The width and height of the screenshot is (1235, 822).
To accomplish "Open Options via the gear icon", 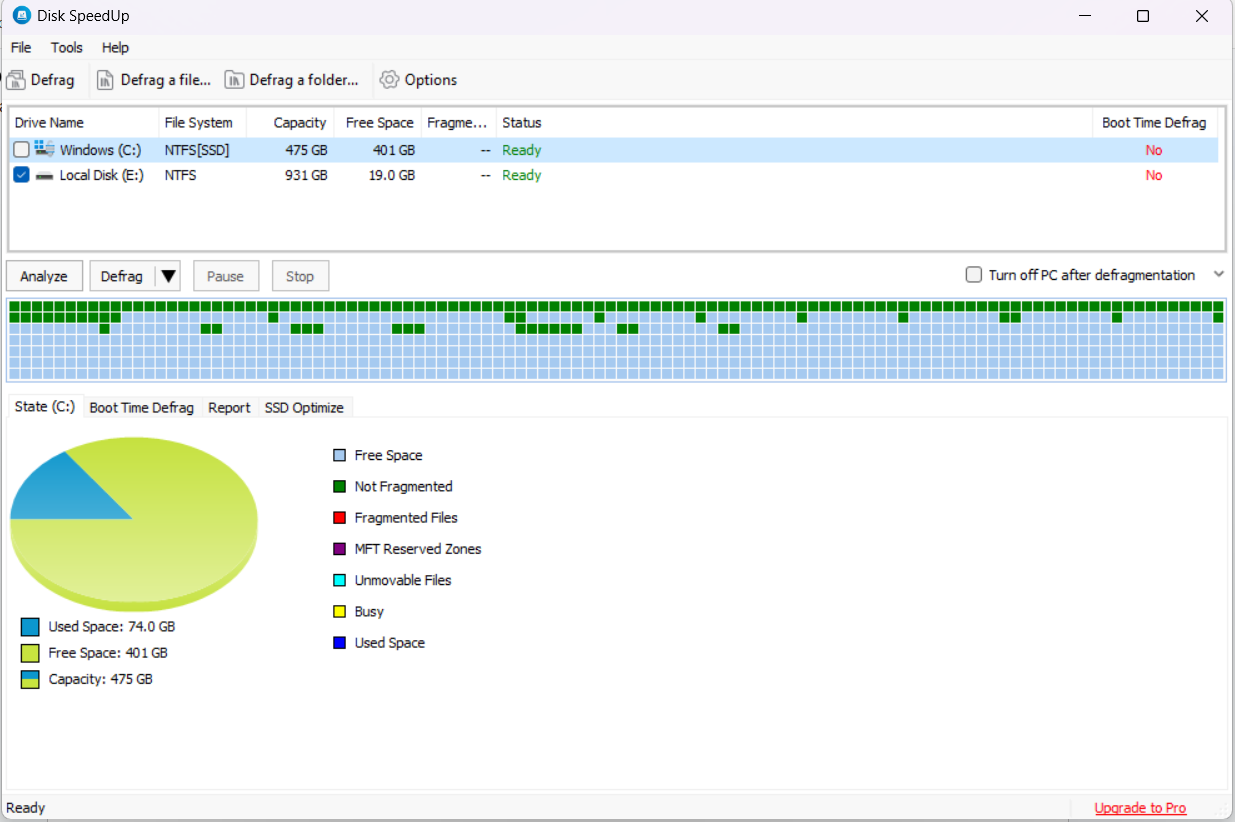I will pyautogui.click(x=389, y=80).
